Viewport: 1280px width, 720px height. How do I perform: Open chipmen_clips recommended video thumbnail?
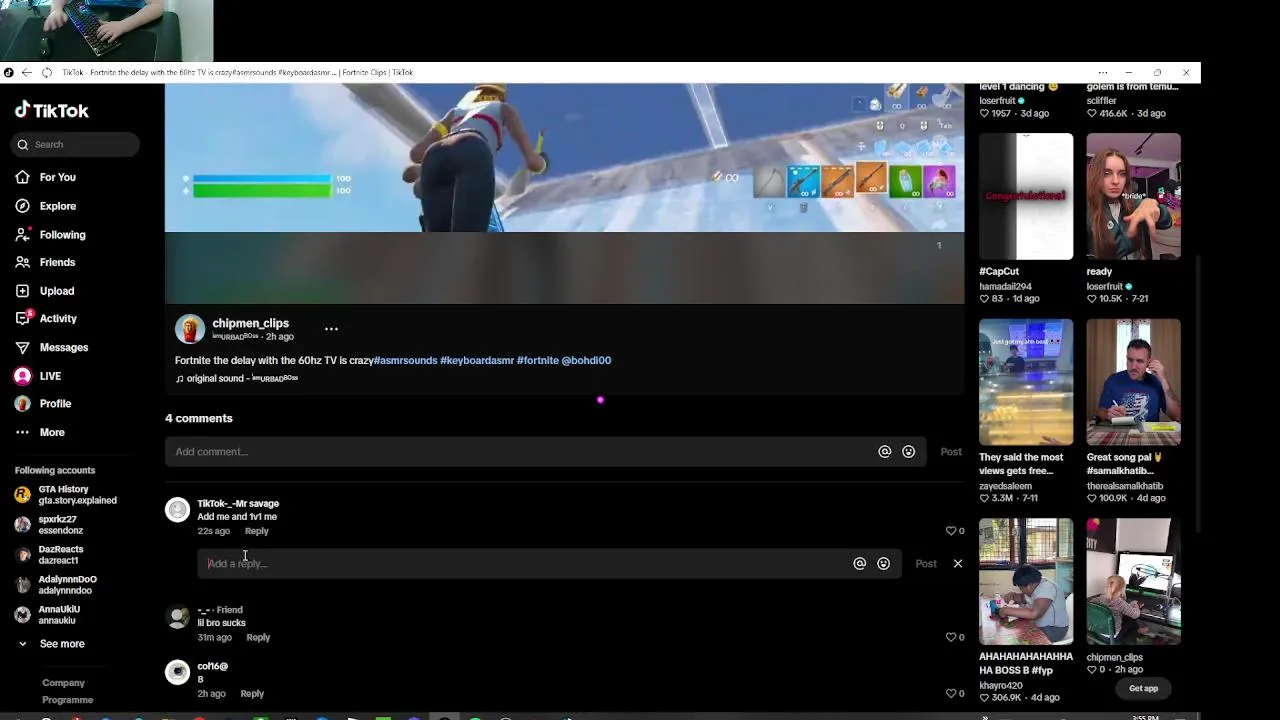(x=1133, y=581)
